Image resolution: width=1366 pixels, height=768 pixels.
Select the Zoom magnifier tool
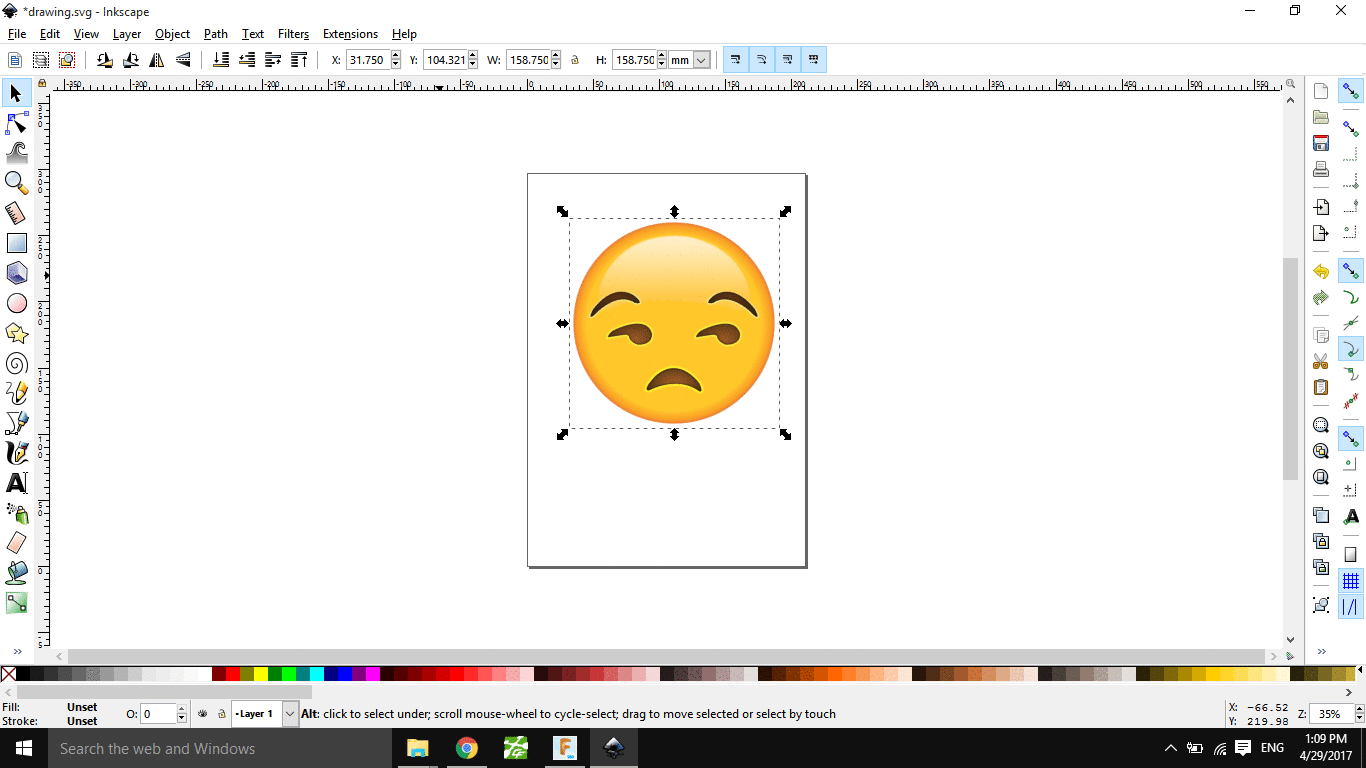[16, 183]
